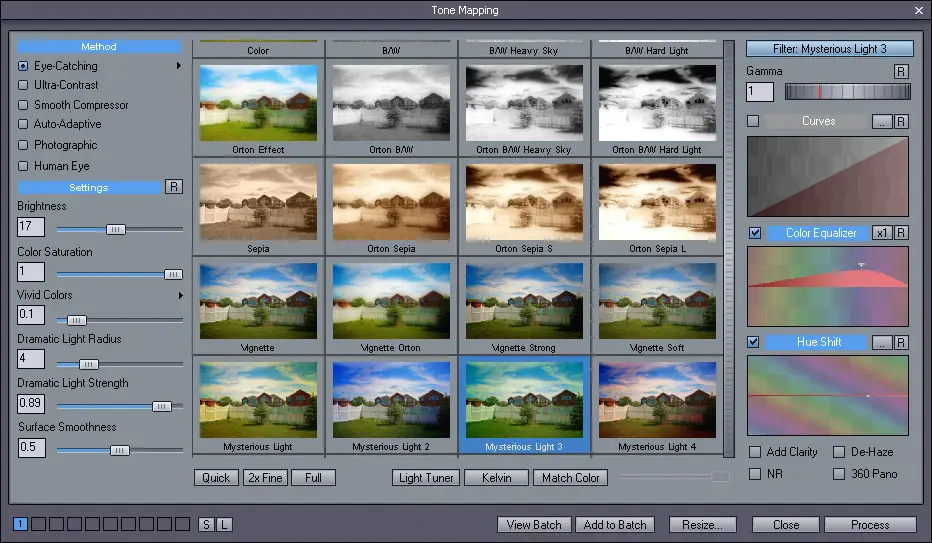Select the Photographic method
This screenshot has height=543, width=932.
point(23,145)
